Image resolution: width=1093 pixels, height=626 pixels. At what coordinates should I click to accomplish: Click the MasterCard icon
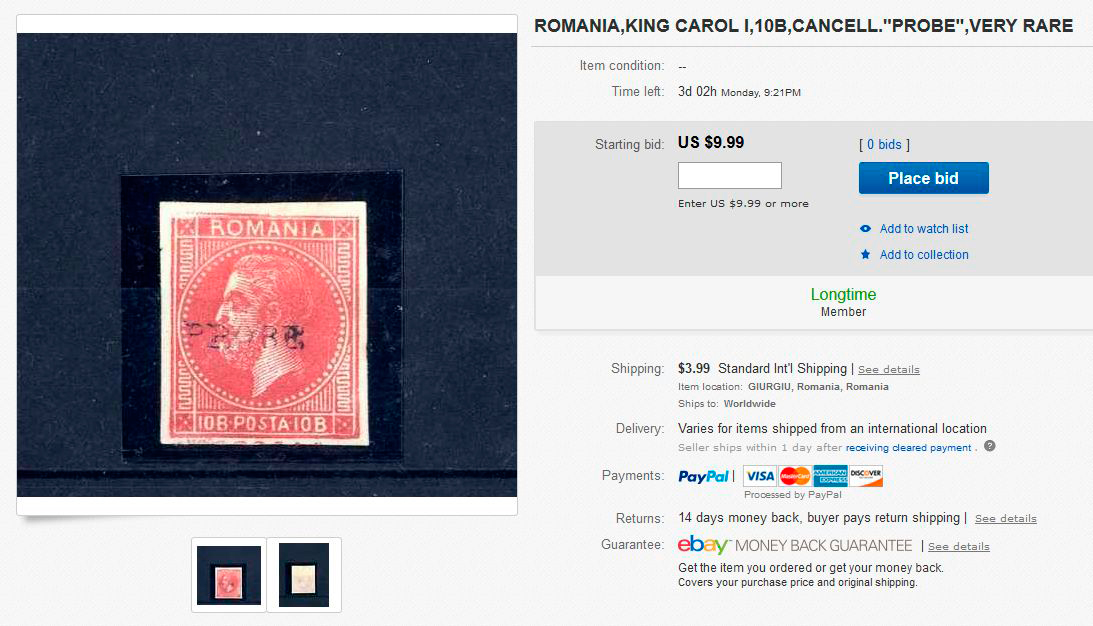(795, 475)
